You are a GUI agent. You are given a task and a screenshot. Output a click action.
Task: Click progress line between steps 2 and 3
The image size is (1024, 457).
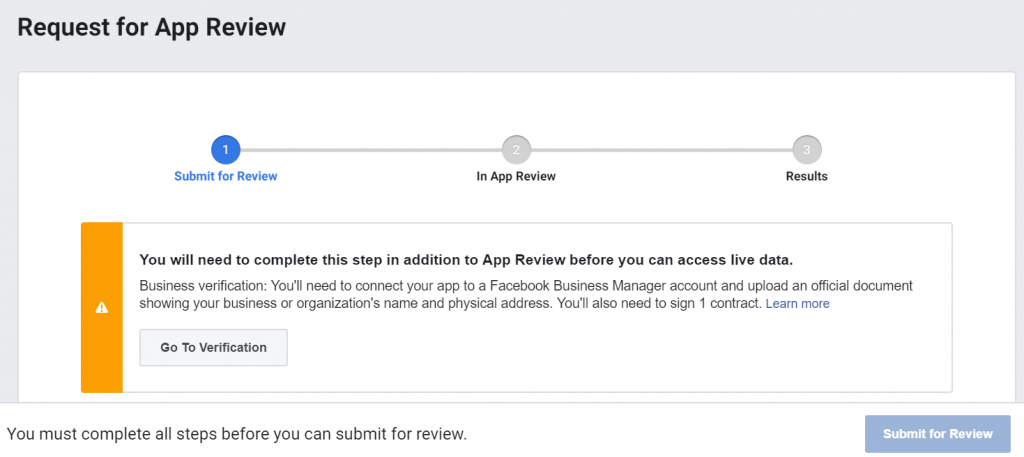pyautogui.click(x=660, y=150)
